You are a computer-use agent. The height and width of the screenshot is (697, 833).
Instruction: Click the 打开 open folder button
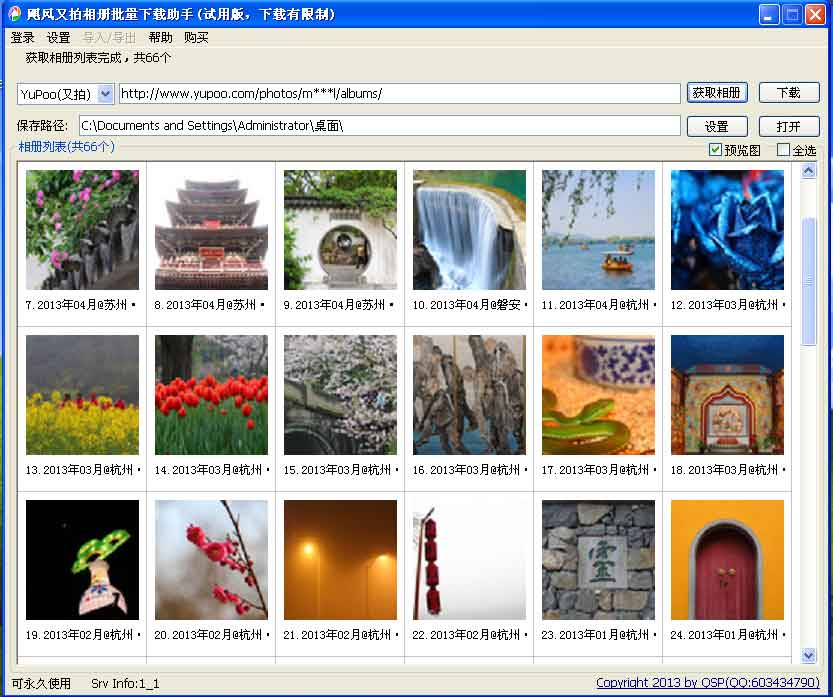click(788, 126)
